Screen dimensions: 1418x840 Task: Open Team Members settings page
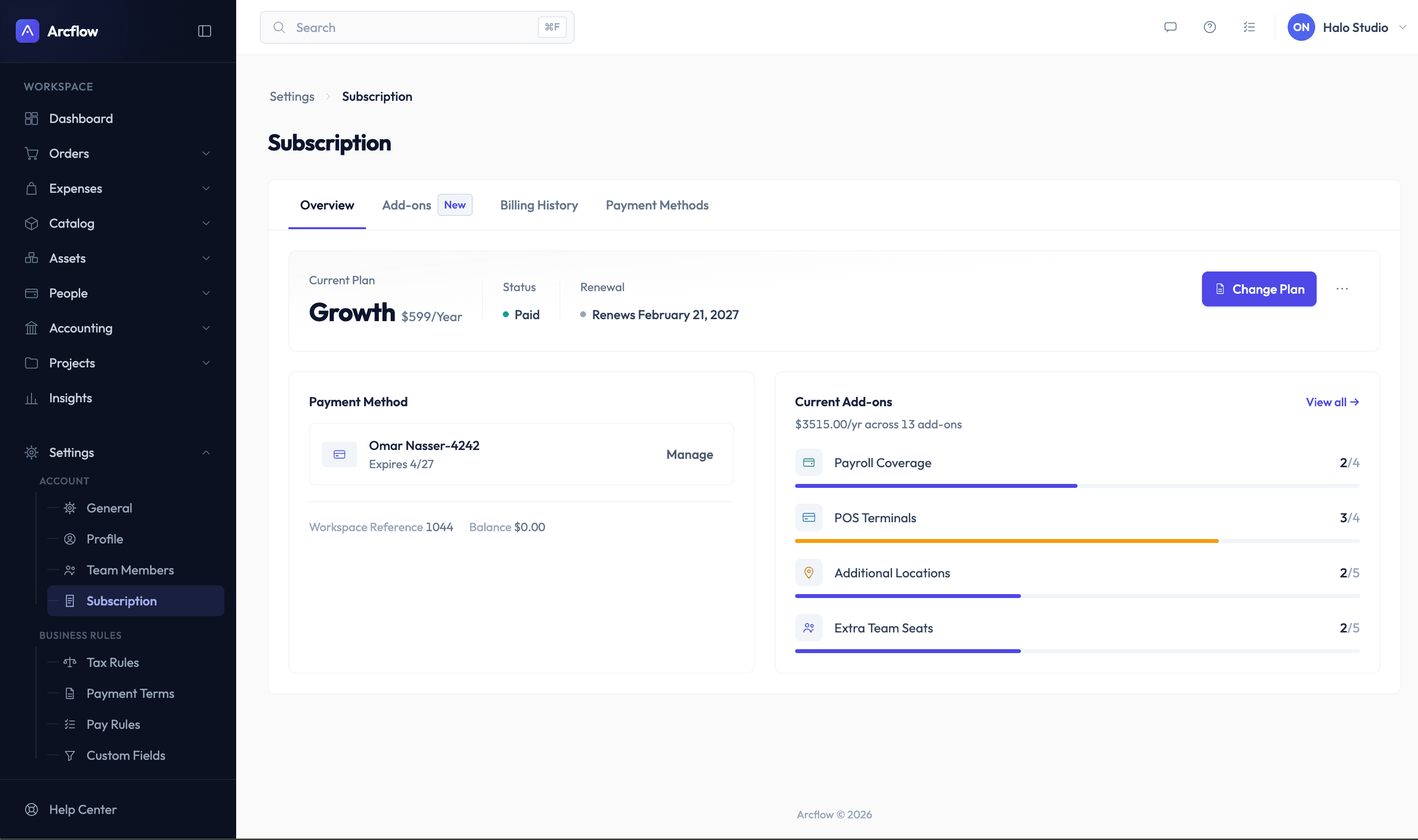135,570
